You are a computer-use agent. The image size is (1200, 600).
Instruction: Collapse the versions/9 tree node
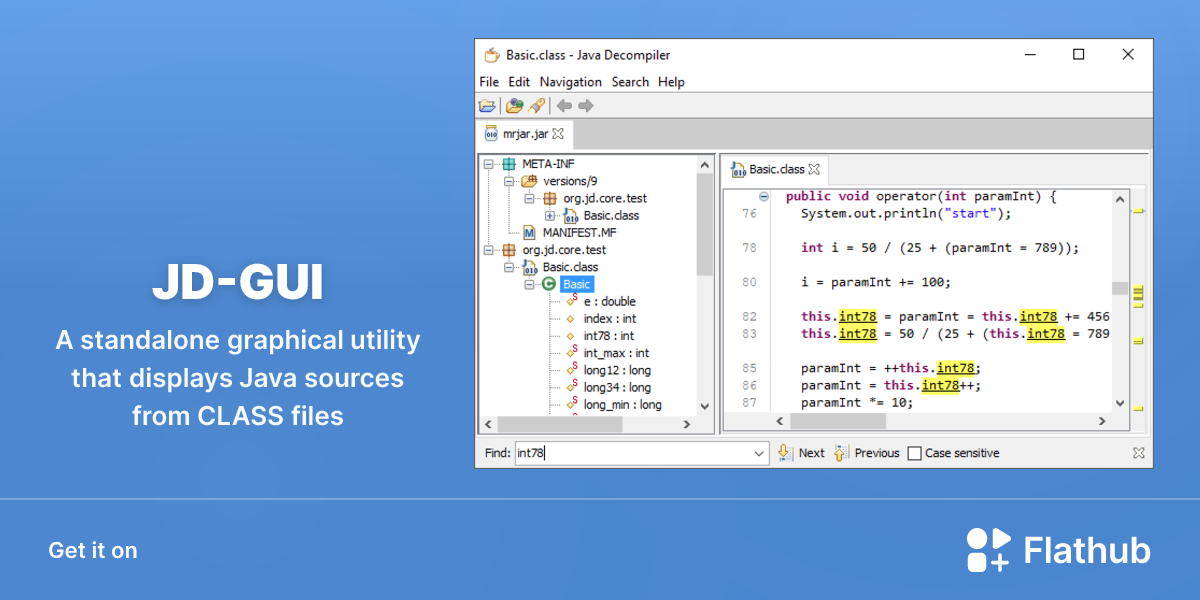(x=509, y=181)
